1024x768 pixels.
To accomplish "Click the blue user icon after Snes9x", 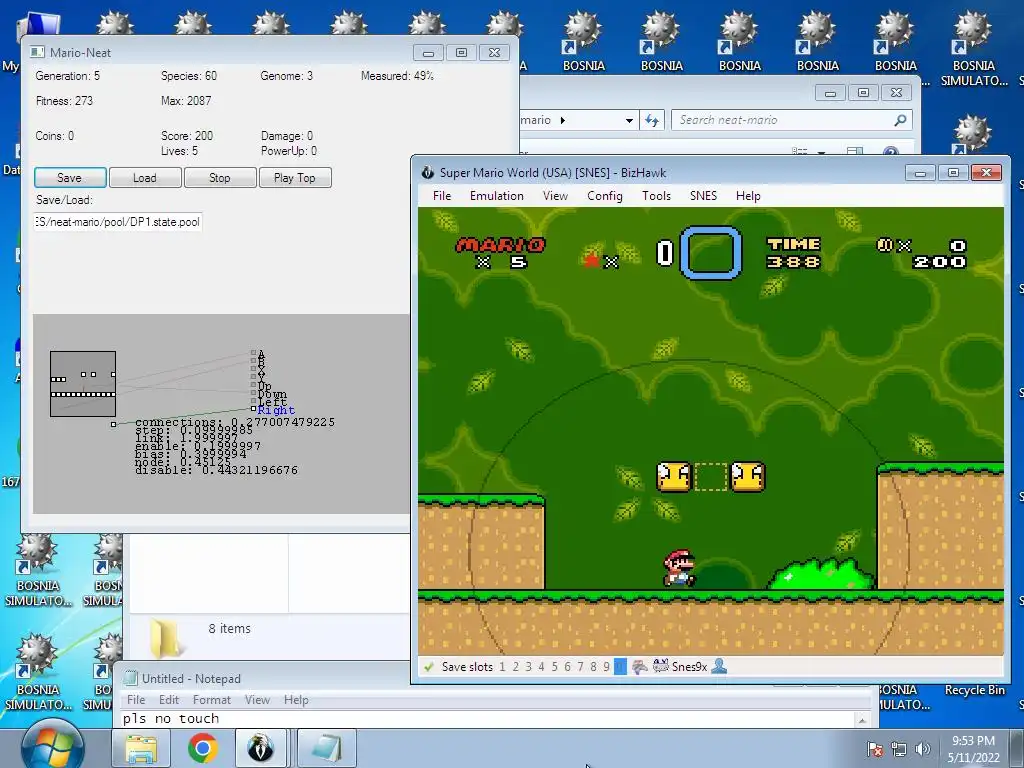I will [x=719, y=666].
